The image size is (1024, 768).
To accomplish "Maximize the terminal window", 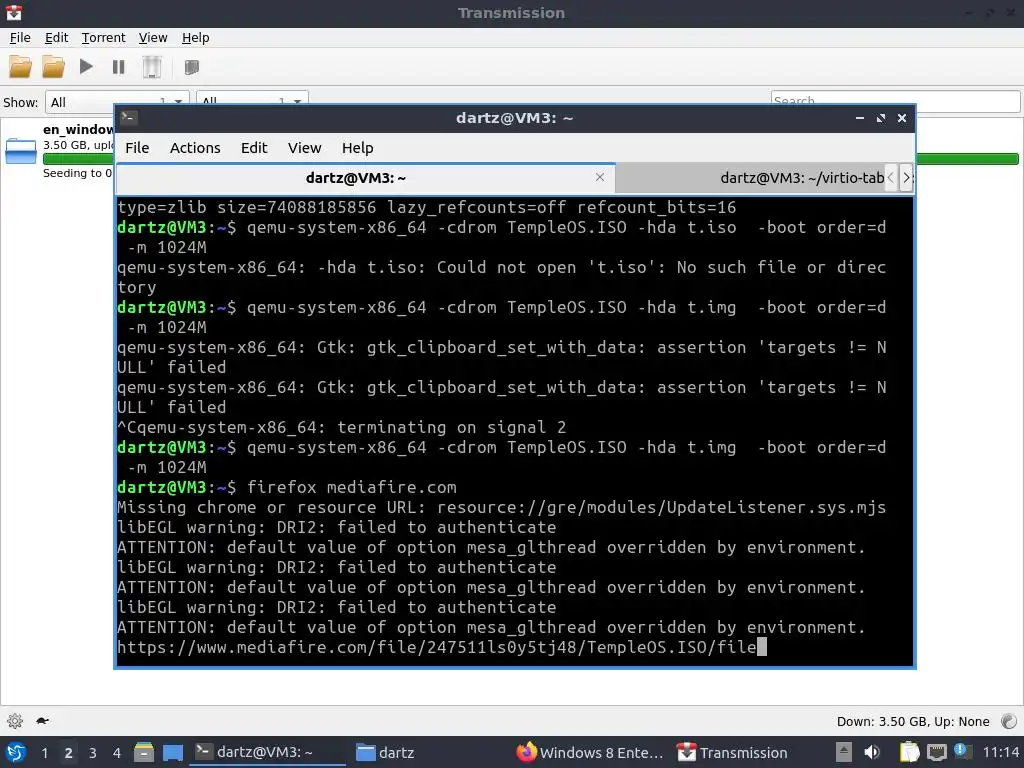I will pyautogui.click(x=880, y=118).
